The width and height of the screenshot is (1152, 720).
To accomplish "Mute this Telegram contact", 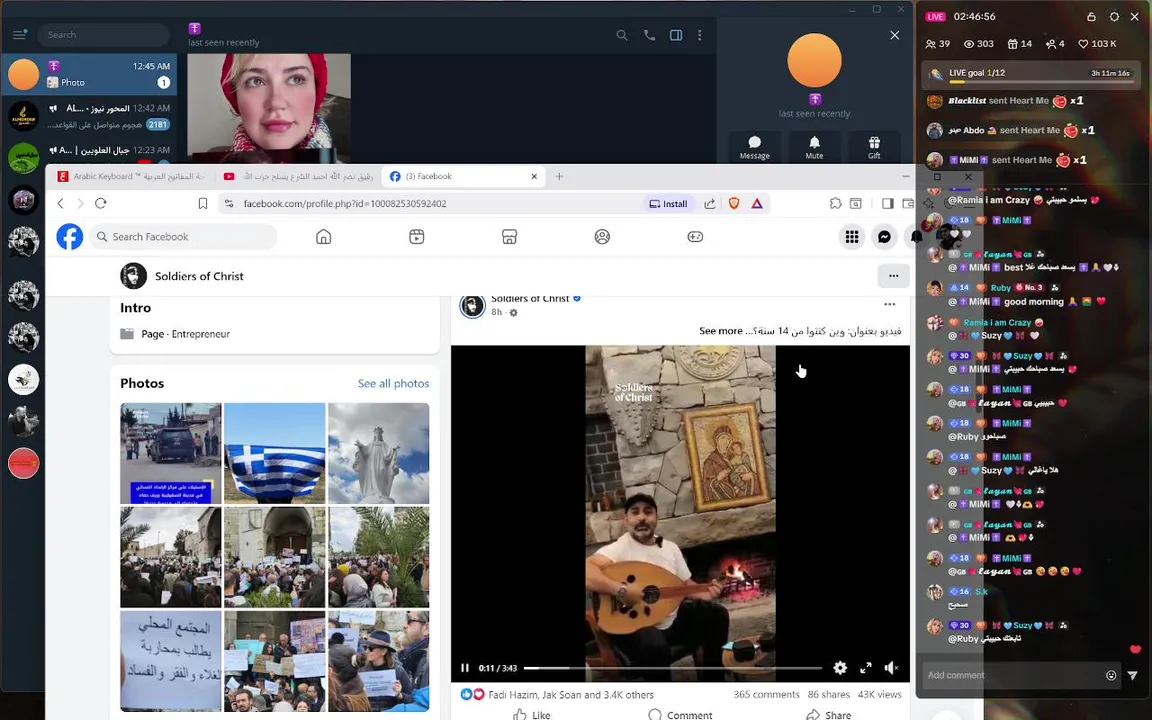I will [814, 147].
